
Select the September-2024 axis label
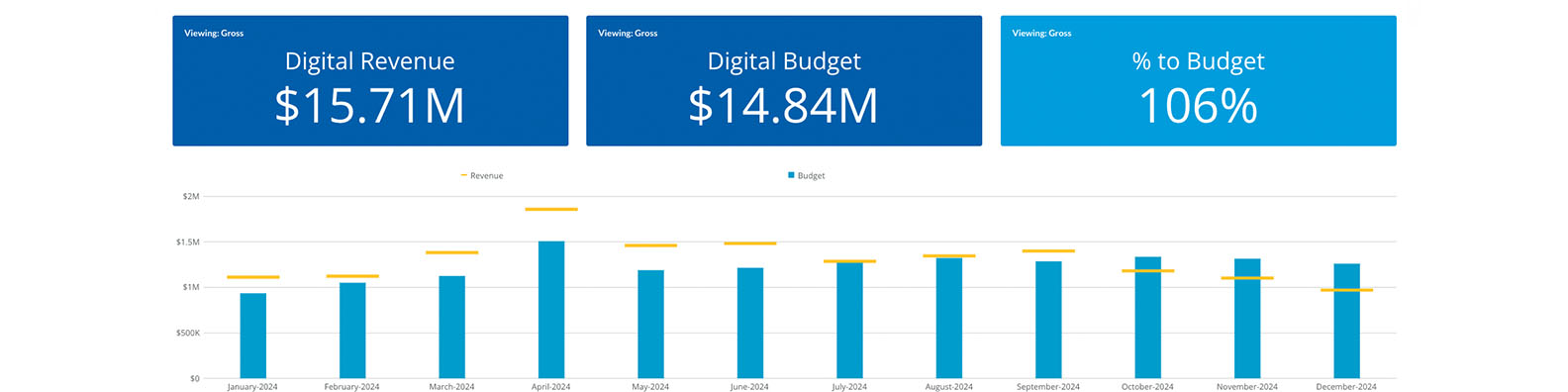pyautogui.click(x=1048, y=387)
